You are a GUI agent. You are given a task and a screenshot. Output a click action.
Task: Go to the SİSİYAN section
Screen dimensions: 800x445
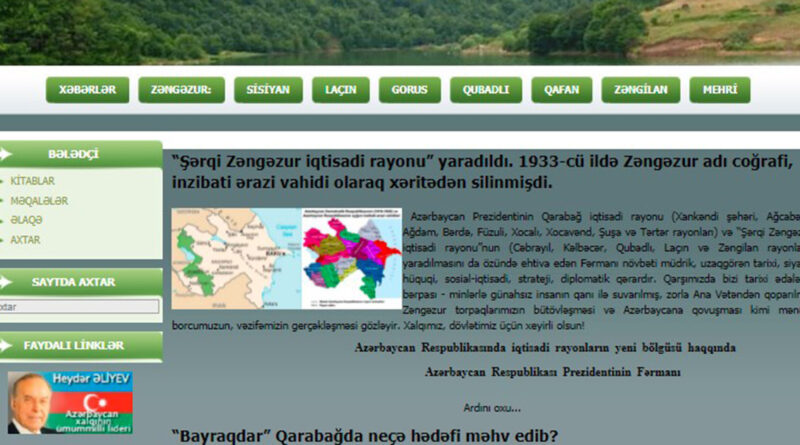tap(268, 90)
